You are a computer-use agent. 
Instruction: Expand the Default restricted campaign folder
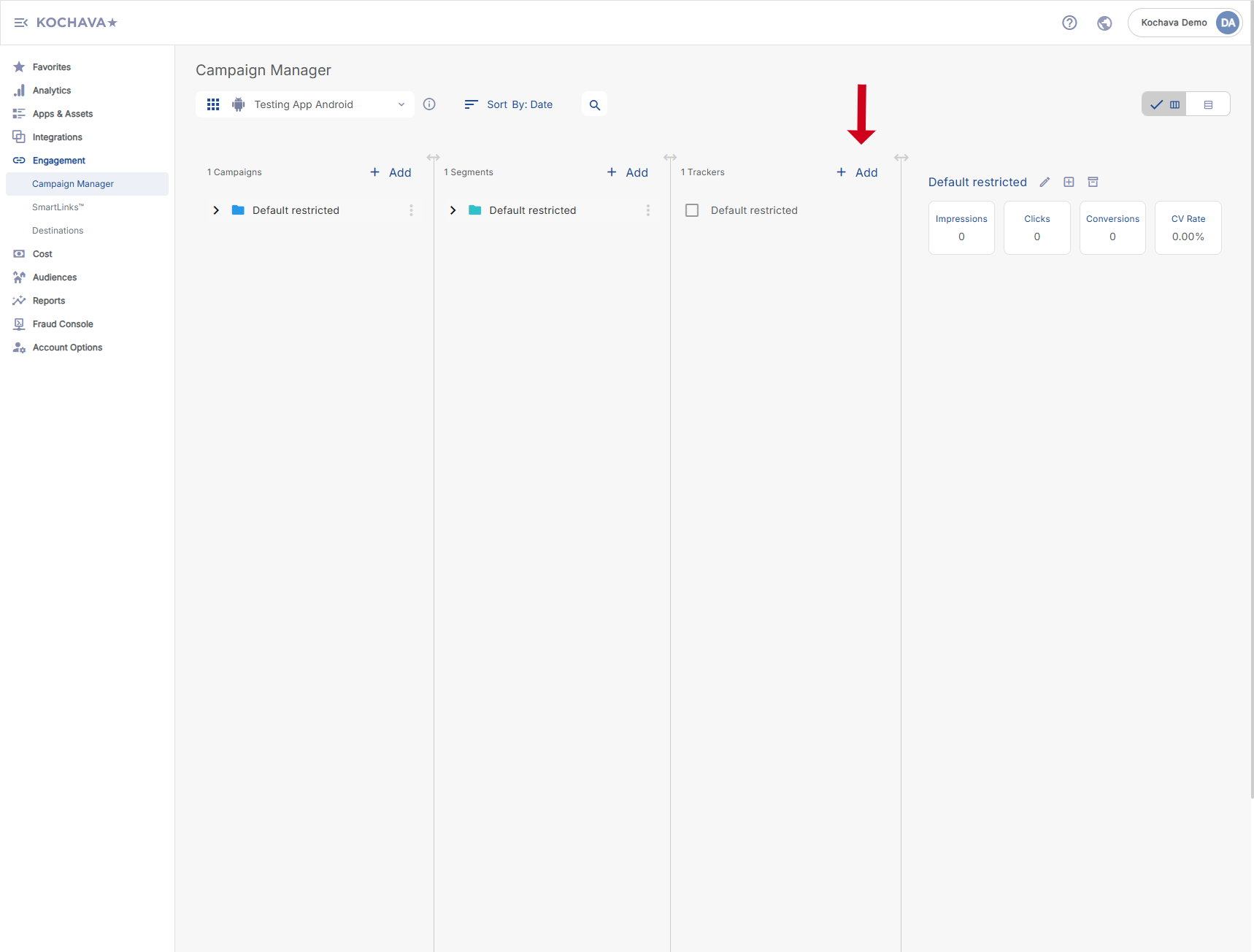(216, 210)
